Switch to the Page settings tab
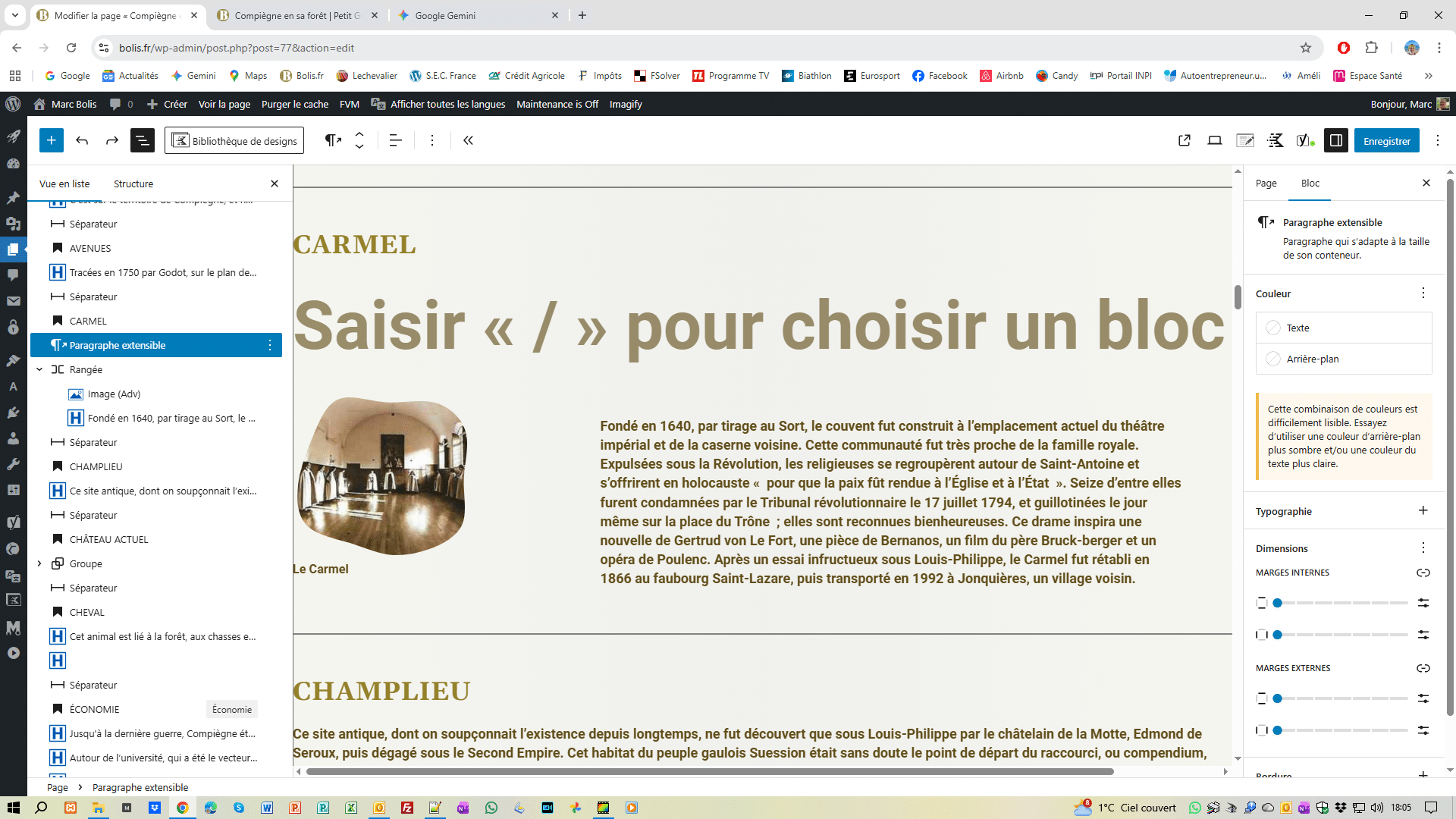Viewport: 1456px width, 819px height. [1266, 184]
